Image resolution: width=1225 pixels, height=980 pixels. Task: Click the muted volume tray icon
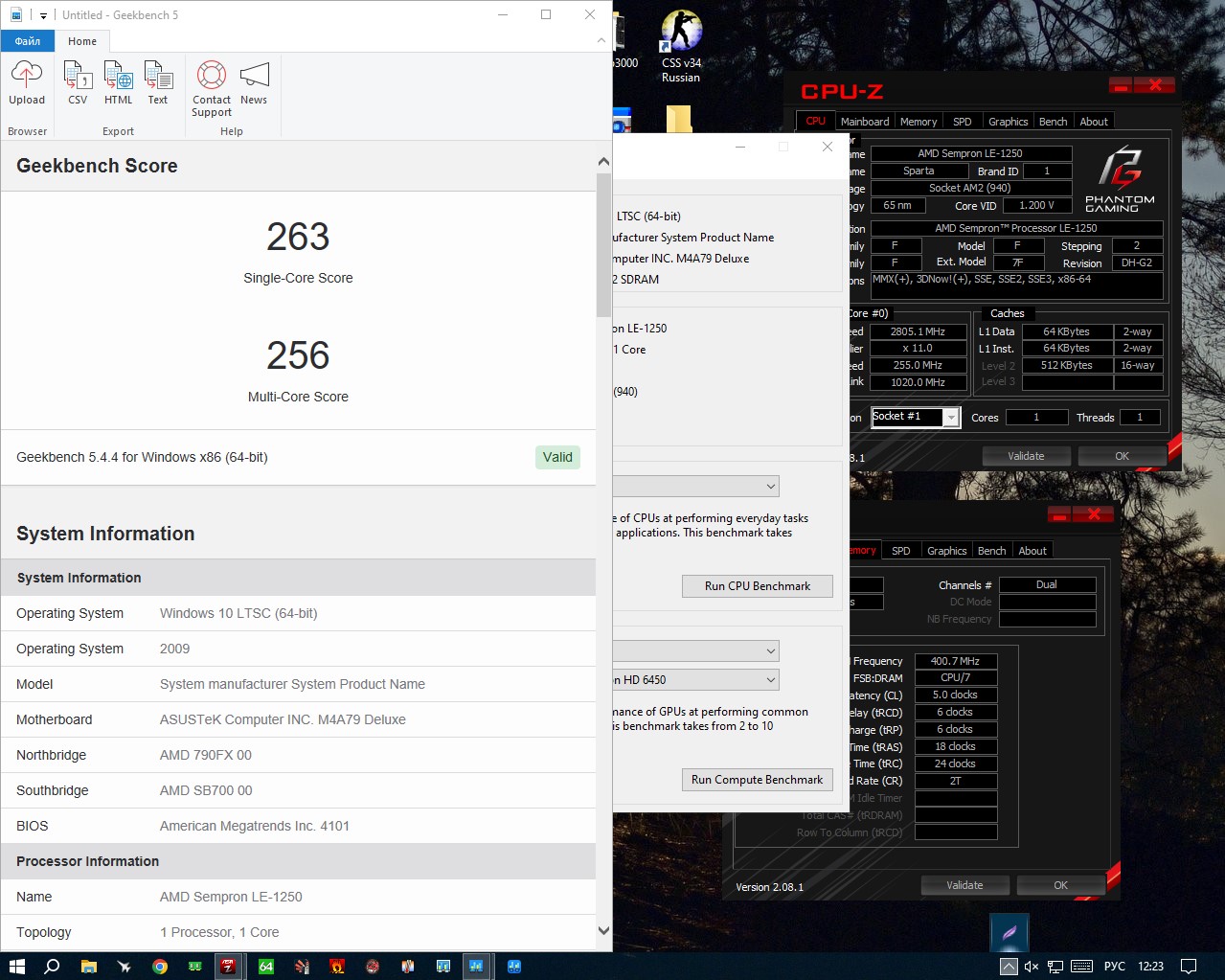(1032, 967)
